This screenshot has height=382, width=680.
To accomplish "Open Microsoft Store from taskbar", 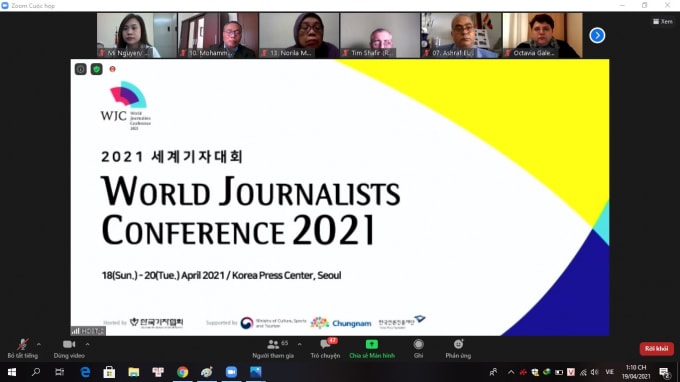I will [x=109, y=372].
